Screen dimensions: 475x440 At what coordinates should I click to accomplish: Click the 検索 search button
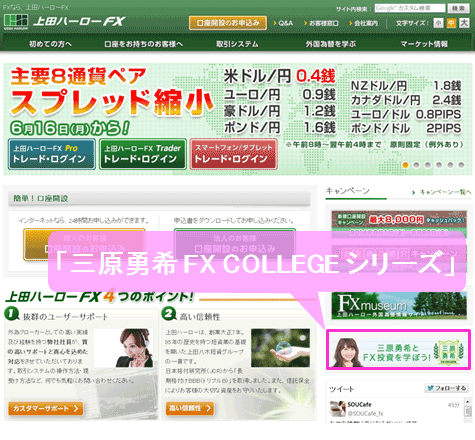(458, 8)
